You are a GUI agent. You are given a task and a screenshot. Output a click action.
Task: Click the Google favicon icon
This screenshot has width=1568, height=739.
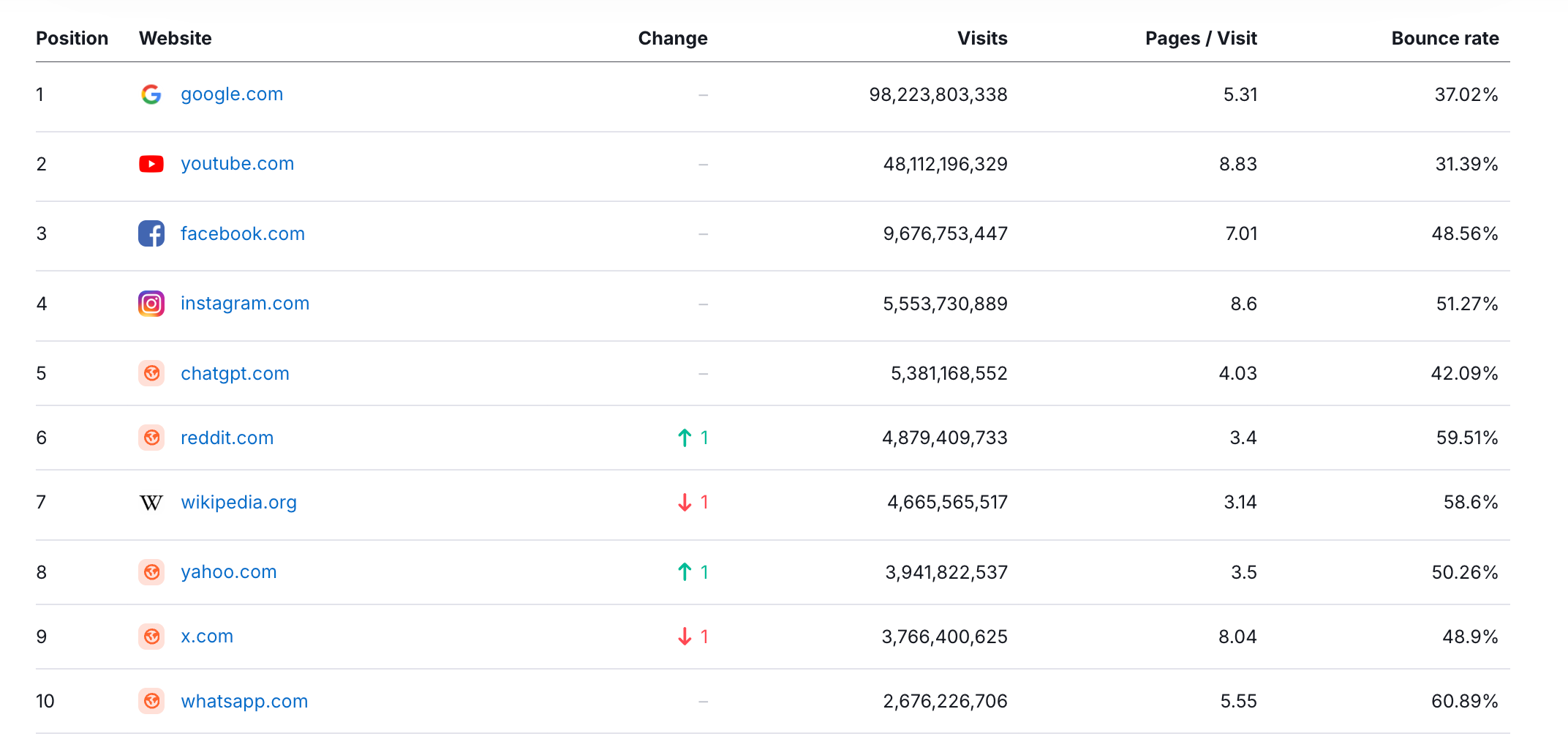(151, 94)
